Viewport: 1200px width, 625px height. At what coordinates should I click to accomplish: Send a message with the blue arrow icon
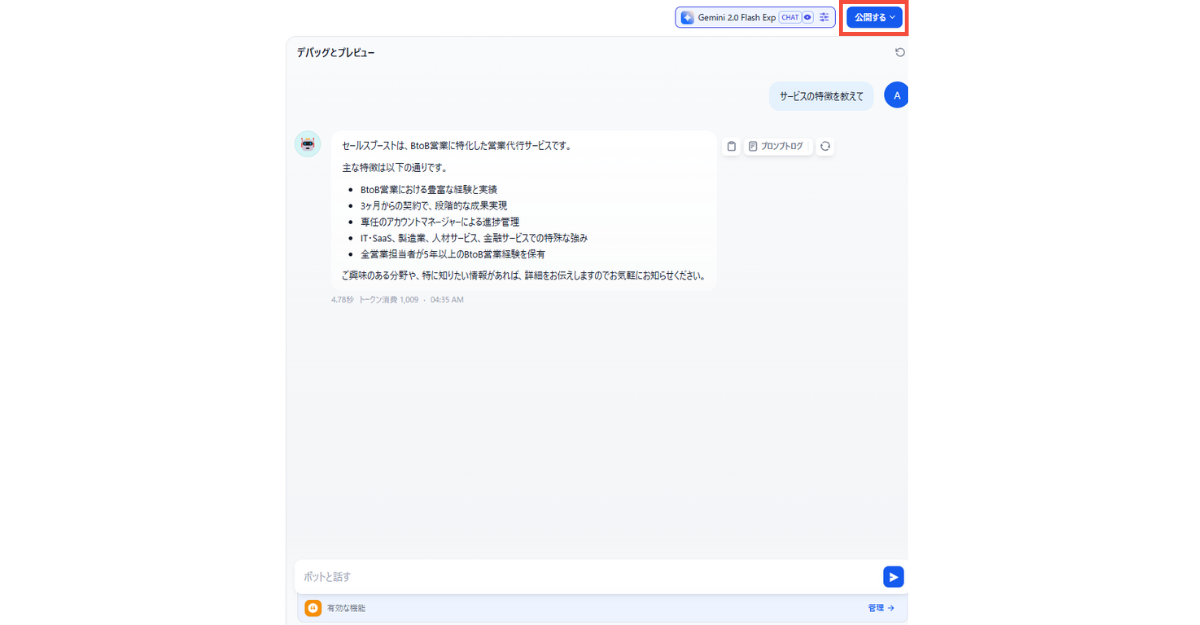pos(892,576)
